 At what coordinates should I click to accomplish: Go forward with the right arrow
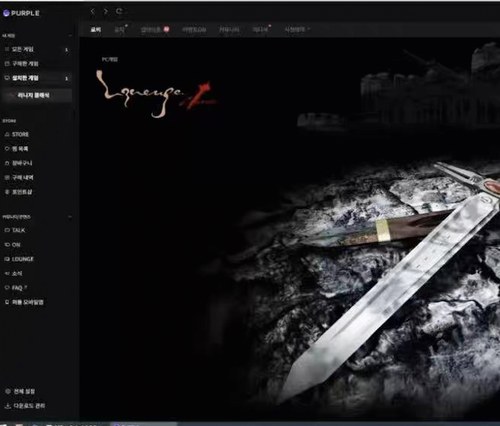pyautogui.click(x=106, y=12)
